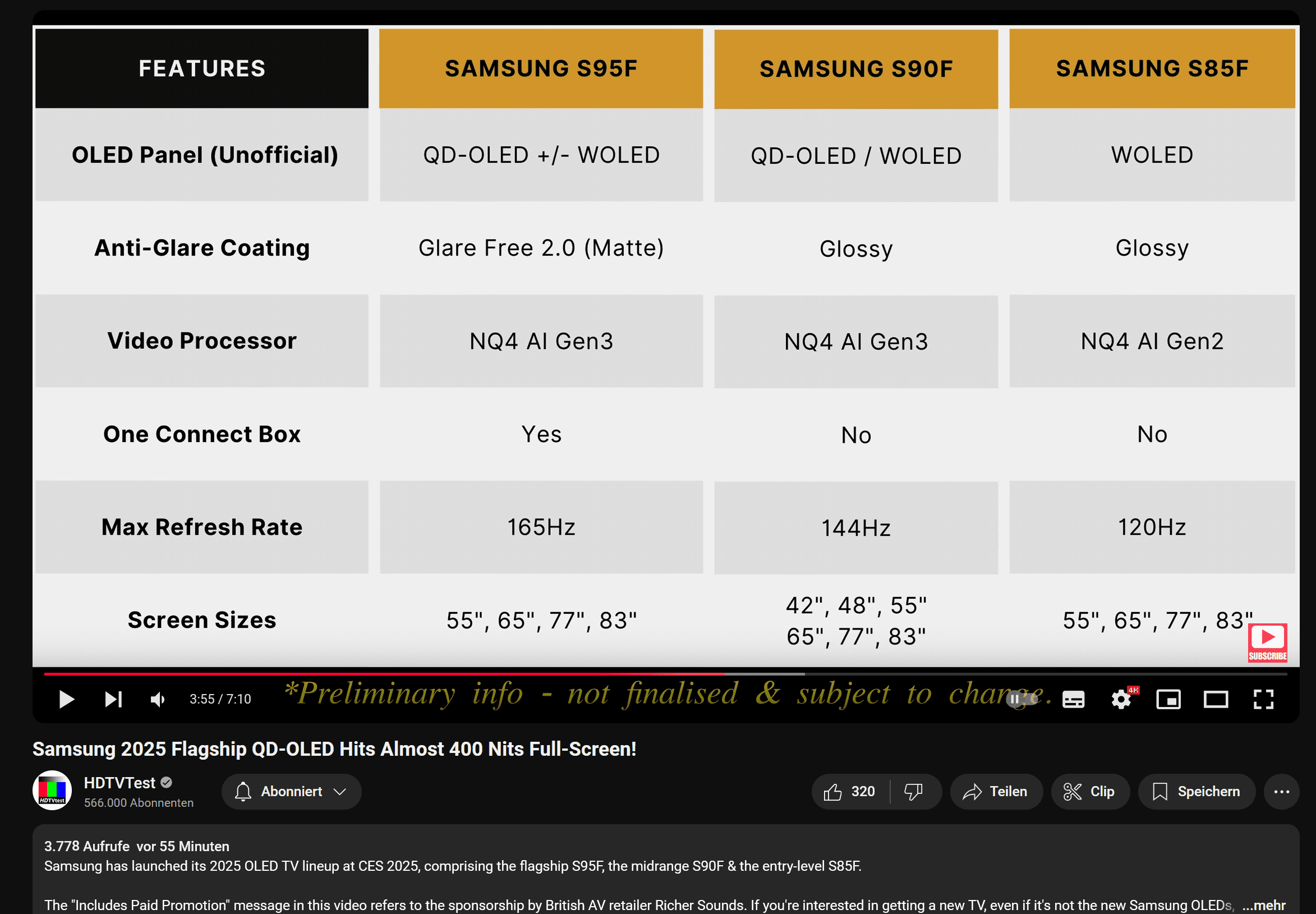Open the video settings gear
1316x914 pixels.
tap(1121, 699)
